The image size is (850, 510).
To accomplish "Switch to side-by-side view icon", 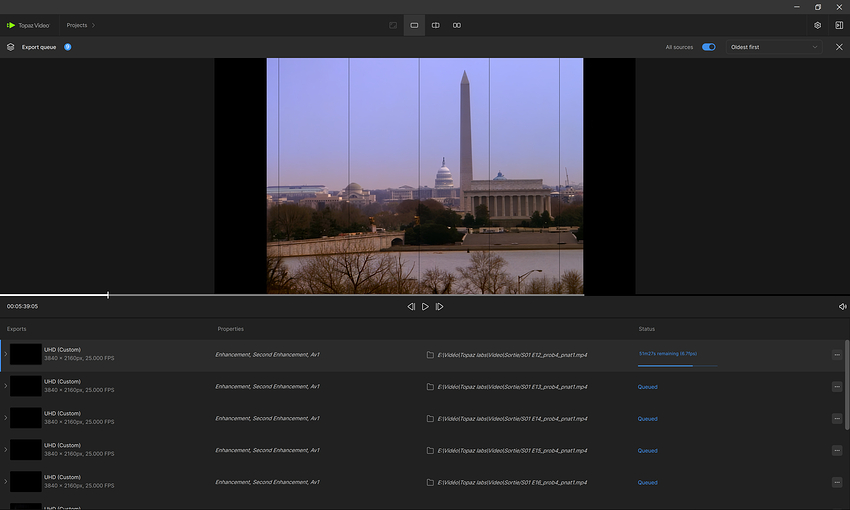I will 457,25.
